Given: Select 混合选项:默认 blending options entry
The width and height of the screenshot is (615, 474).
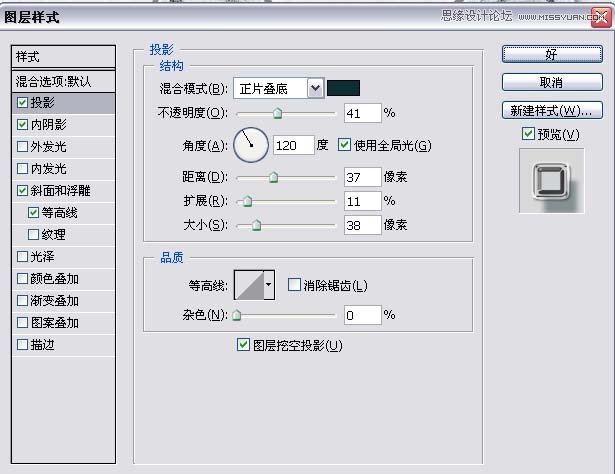Looking at the screenshot, I should click(x=64, y=82).
